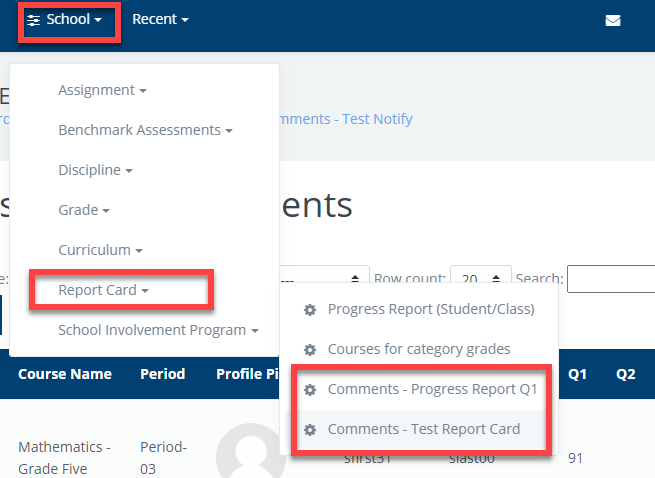655x478 pixels.
Task: Open the Grade submenu
Action: 84,210
